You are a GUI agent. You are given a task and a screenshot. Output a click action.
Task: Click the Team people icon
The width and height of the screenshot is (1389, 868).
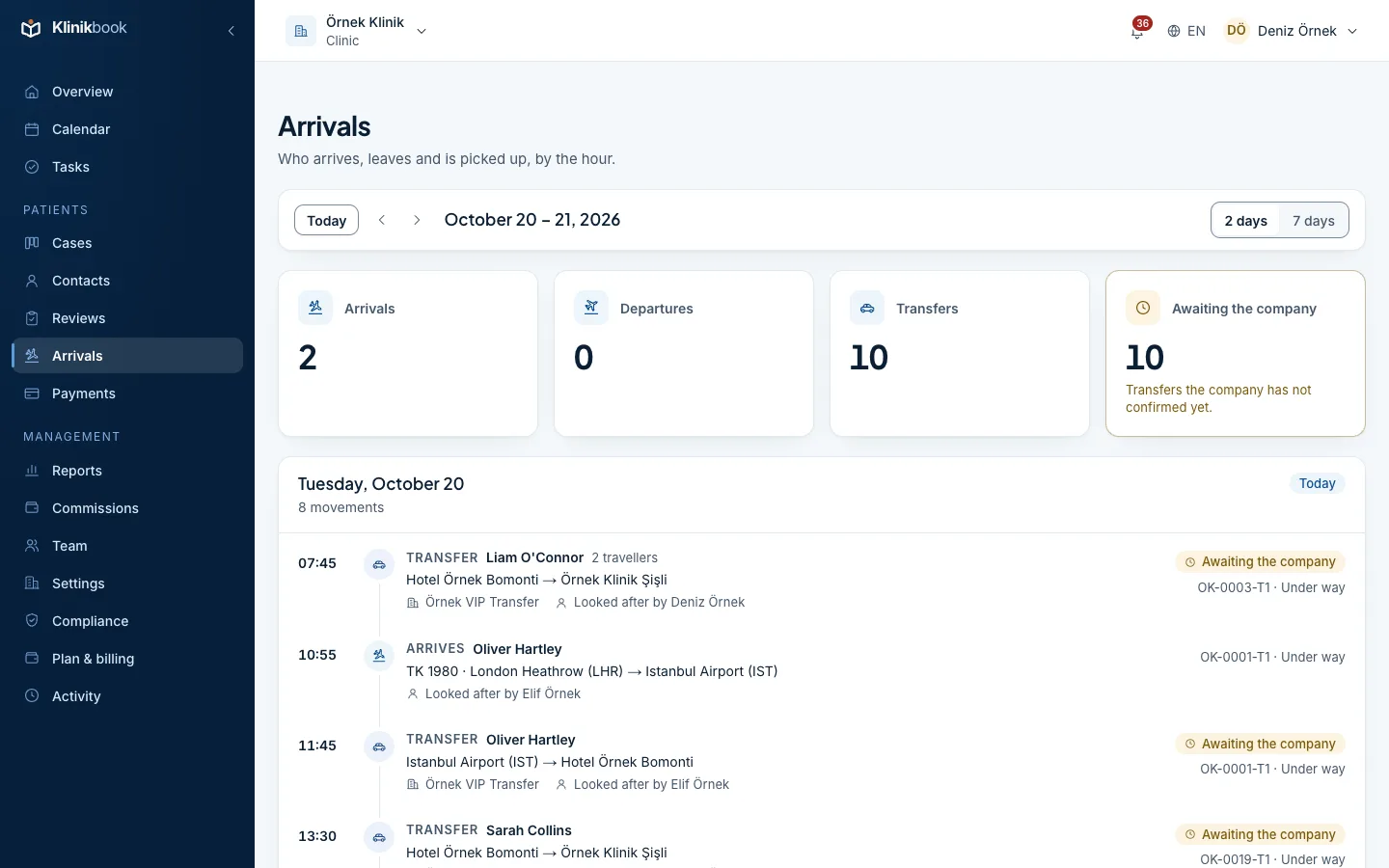point(32,546)
